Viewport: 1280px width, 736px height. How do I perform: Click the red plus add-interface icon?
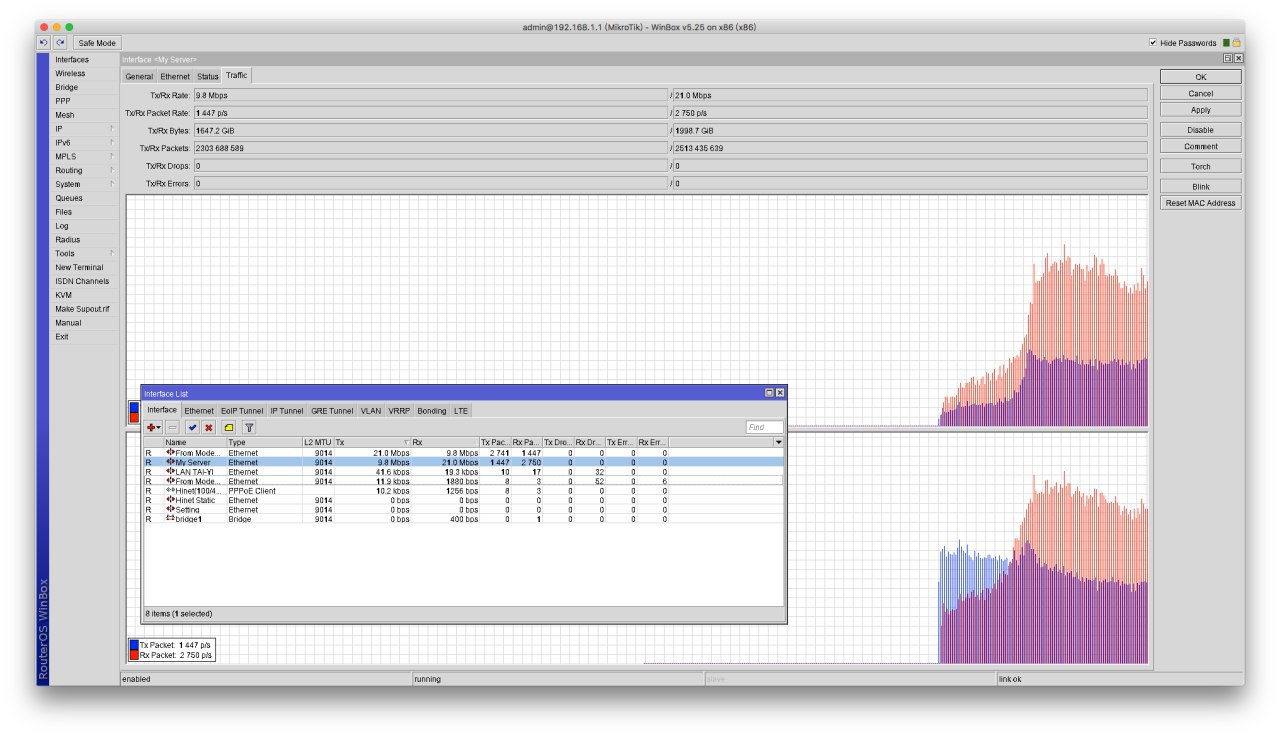pos(151,427)
